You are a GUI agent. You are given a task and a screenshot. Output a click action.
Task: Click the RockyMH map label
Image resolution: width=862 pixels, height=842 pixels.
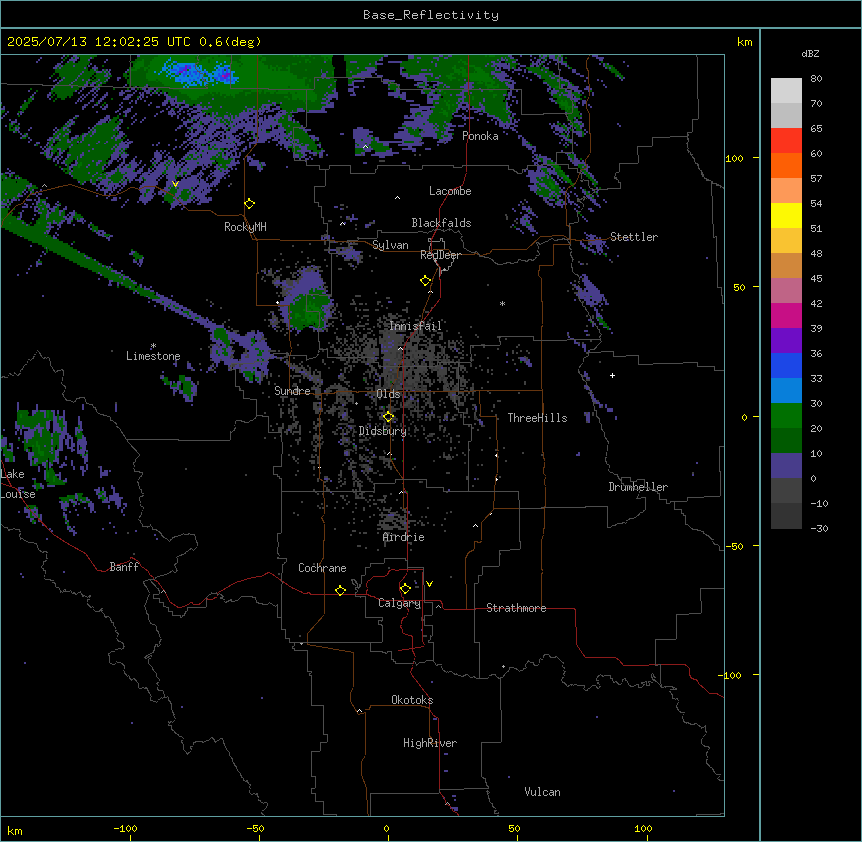[x=245, y=227]
